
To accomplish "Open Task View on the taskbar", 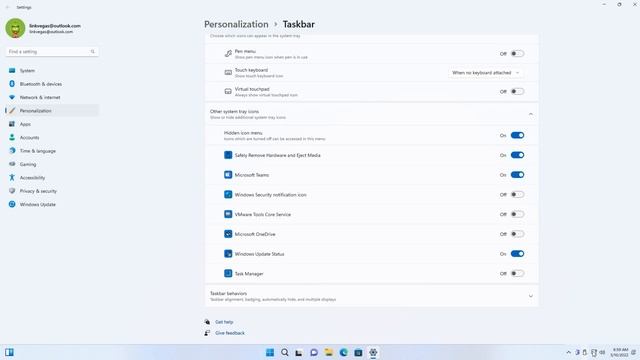I will 299,353.
